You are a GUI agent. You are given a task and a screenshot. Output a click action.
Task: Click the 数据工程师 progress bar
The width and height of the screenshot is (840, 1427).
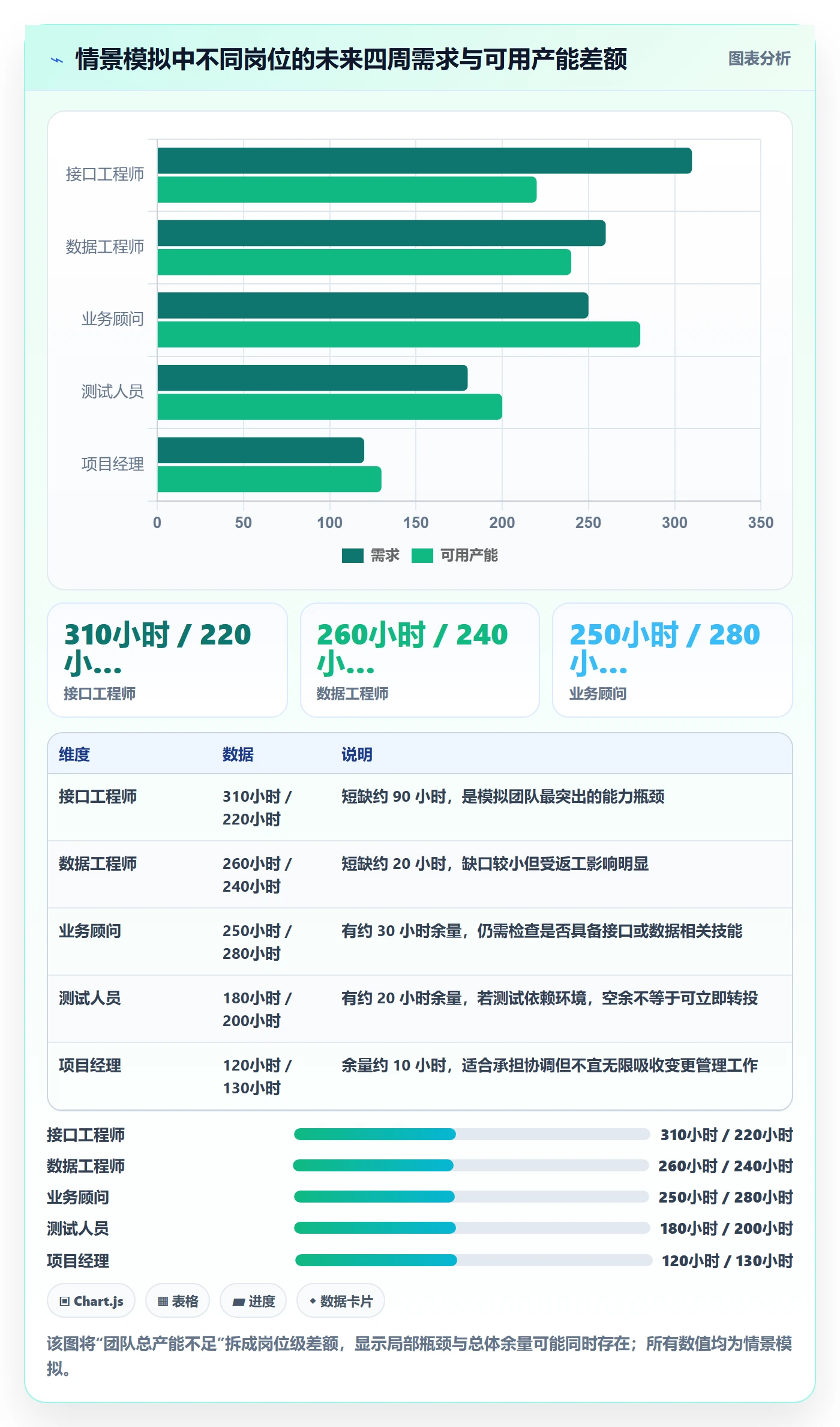tap(471, 1165)
